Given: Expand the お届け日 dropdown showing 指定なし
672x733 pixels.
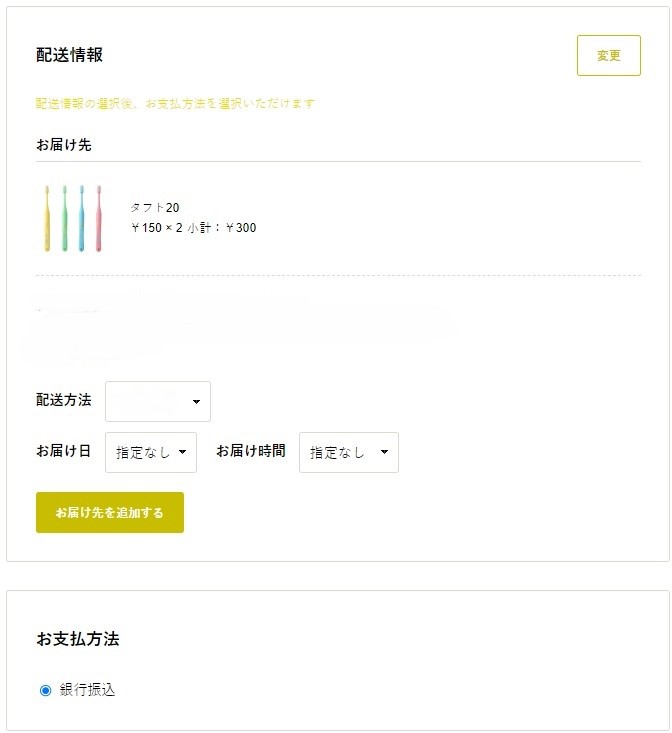Looking at the screenshot, I should pyautogui.click(x=151, y=452).
